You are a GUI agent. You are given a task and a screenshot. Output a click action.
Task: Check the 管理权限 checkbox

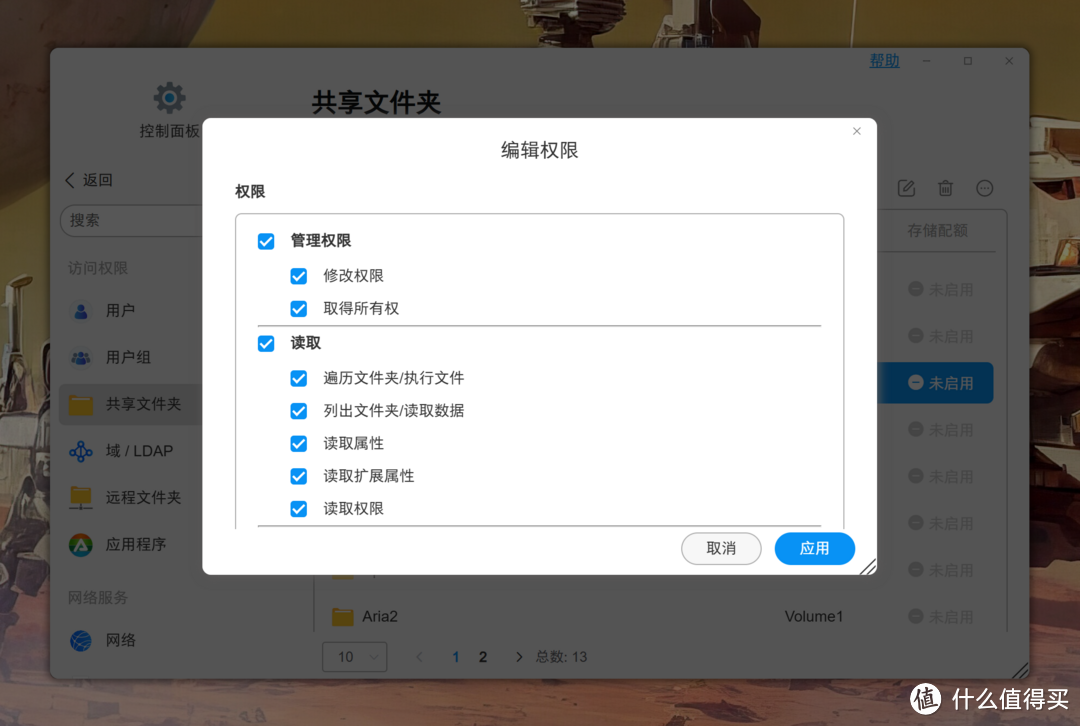click(x=266, y=241)
